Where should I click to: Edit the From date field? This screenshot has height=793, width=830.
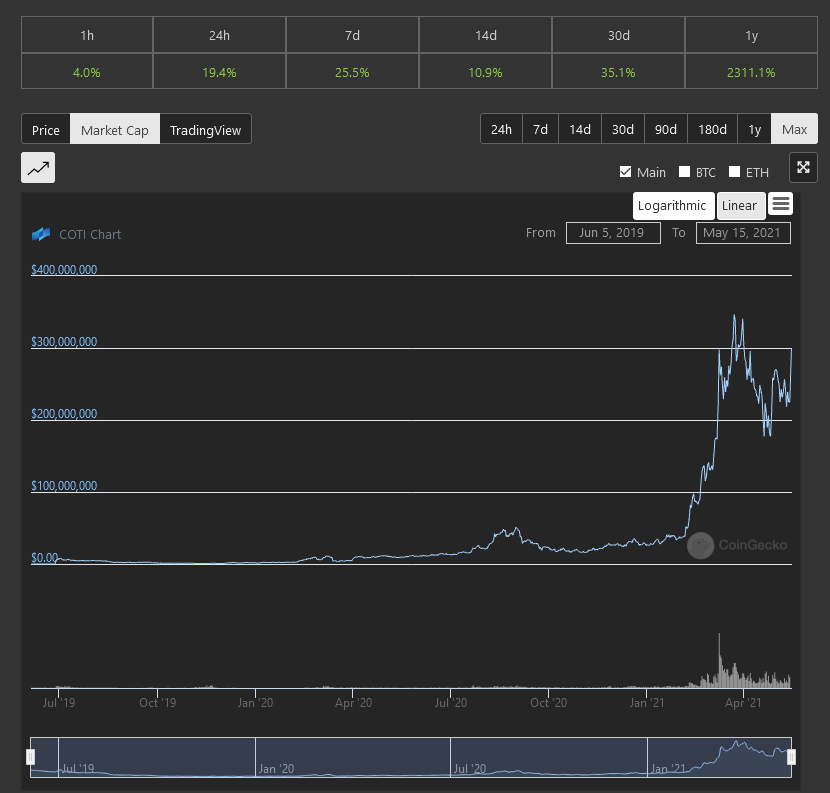tap(613, 233)
